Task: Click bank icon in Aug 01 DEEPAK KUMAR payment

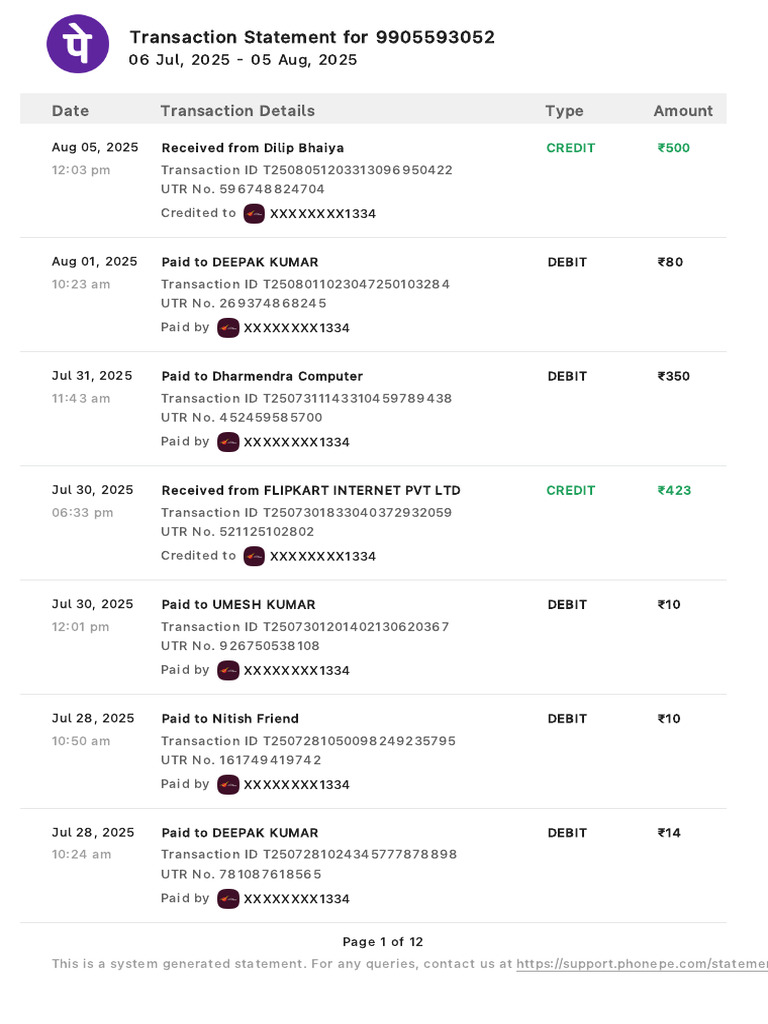Action: [x=228, y=328]
